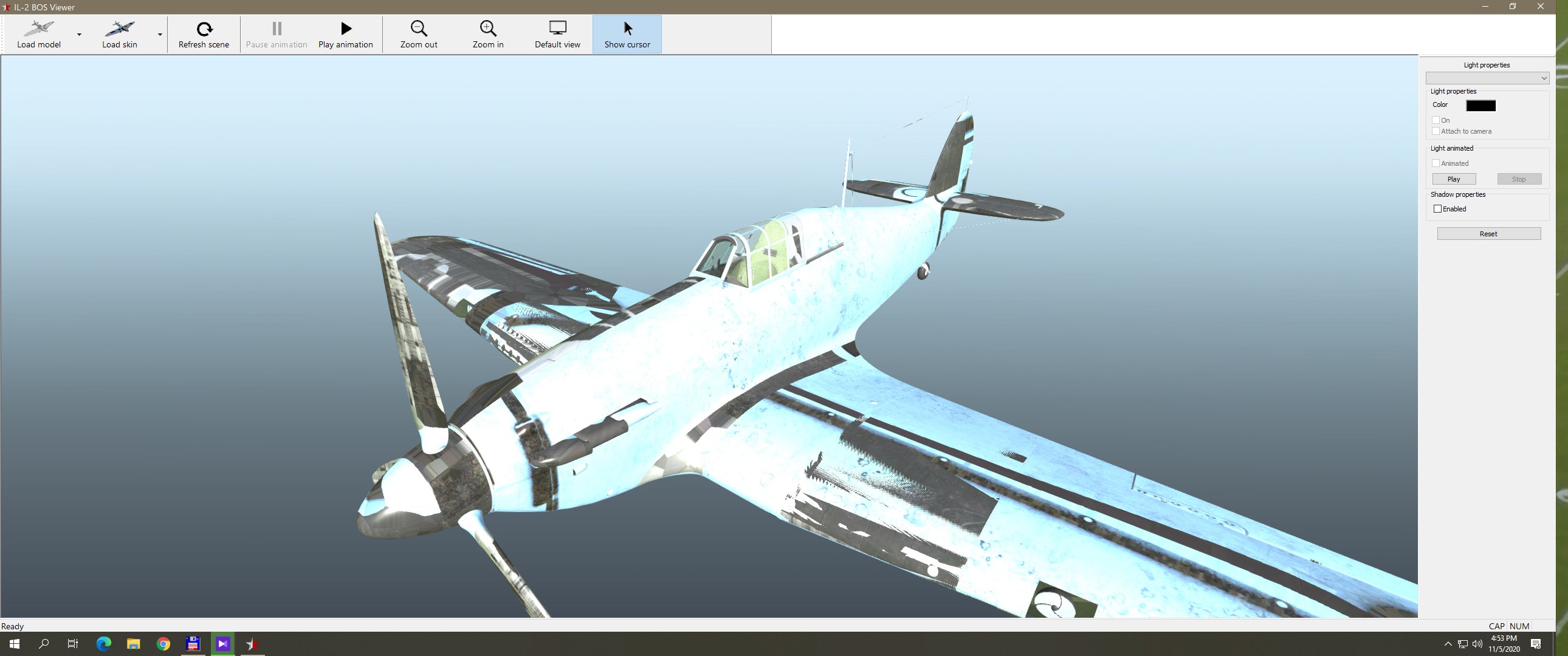
Task: Click the Load model airplane icon
Action: [39, 28]
